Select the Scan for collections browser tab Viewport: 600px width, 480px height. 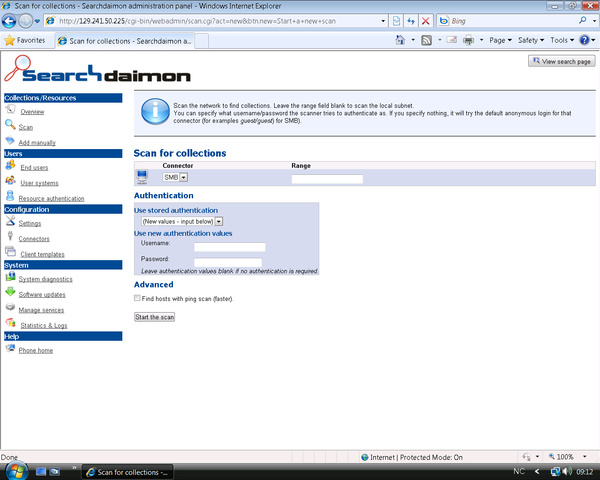(x=125, y=41)
